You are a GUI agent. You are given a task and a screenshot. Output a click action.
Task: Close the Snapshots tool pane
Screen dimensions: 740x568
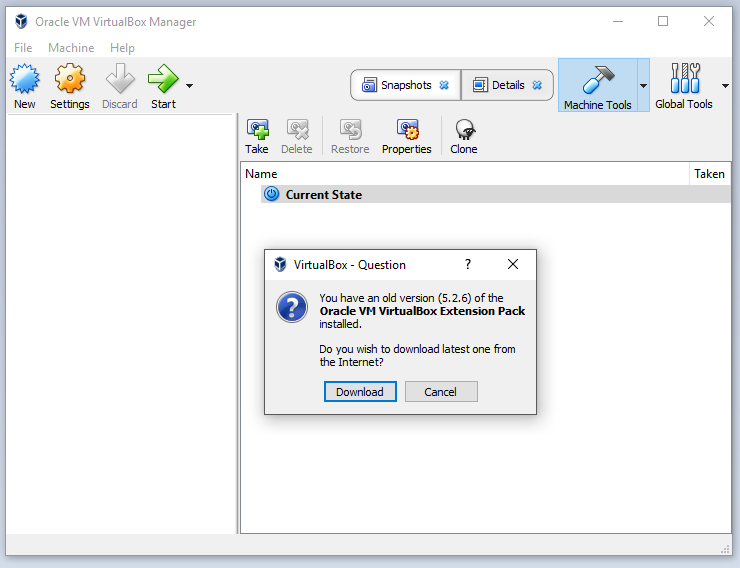(444, 85)
